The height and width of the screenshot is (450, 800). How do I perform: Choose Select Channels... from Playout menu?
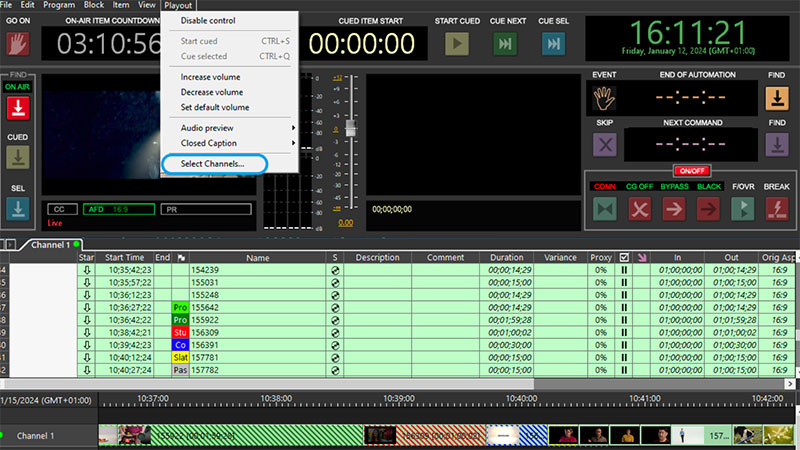212,163
